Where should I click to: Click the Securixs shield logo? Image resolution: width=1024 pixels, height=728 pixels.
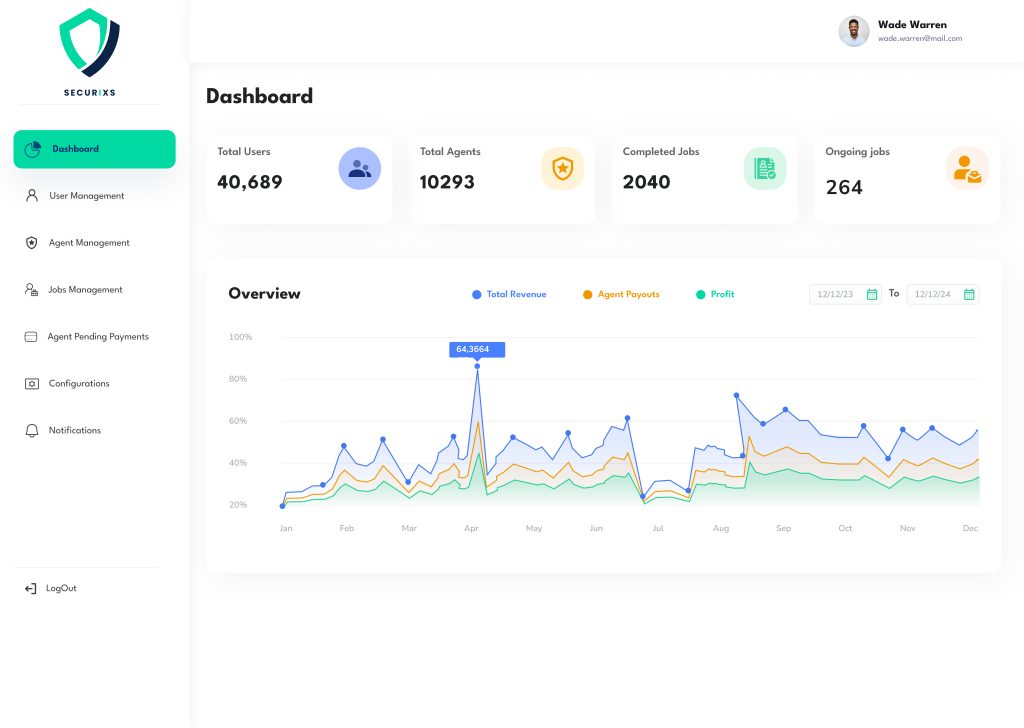88,43
